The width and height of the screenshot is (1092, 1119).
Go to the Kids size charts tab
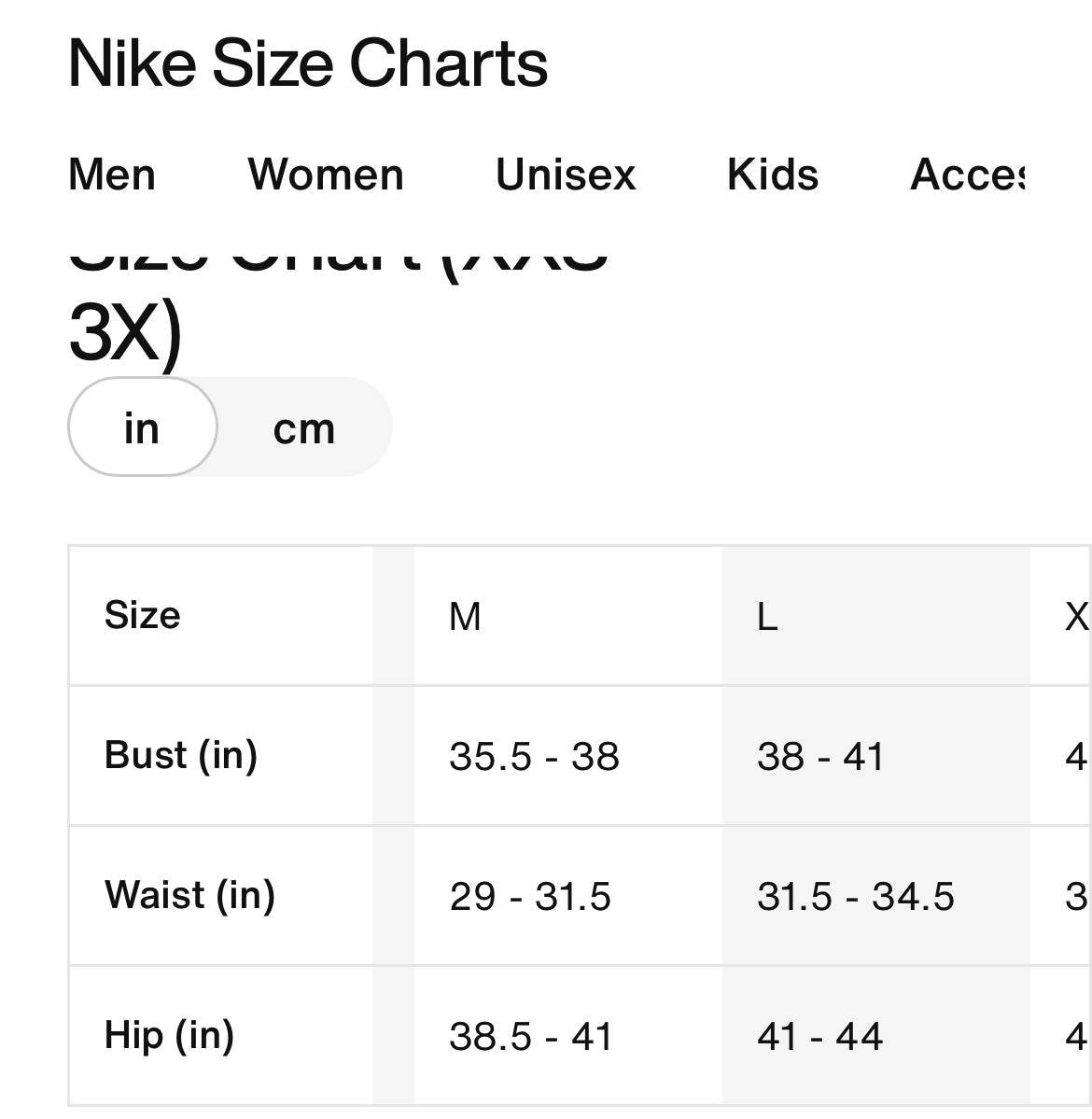(773, 175)
